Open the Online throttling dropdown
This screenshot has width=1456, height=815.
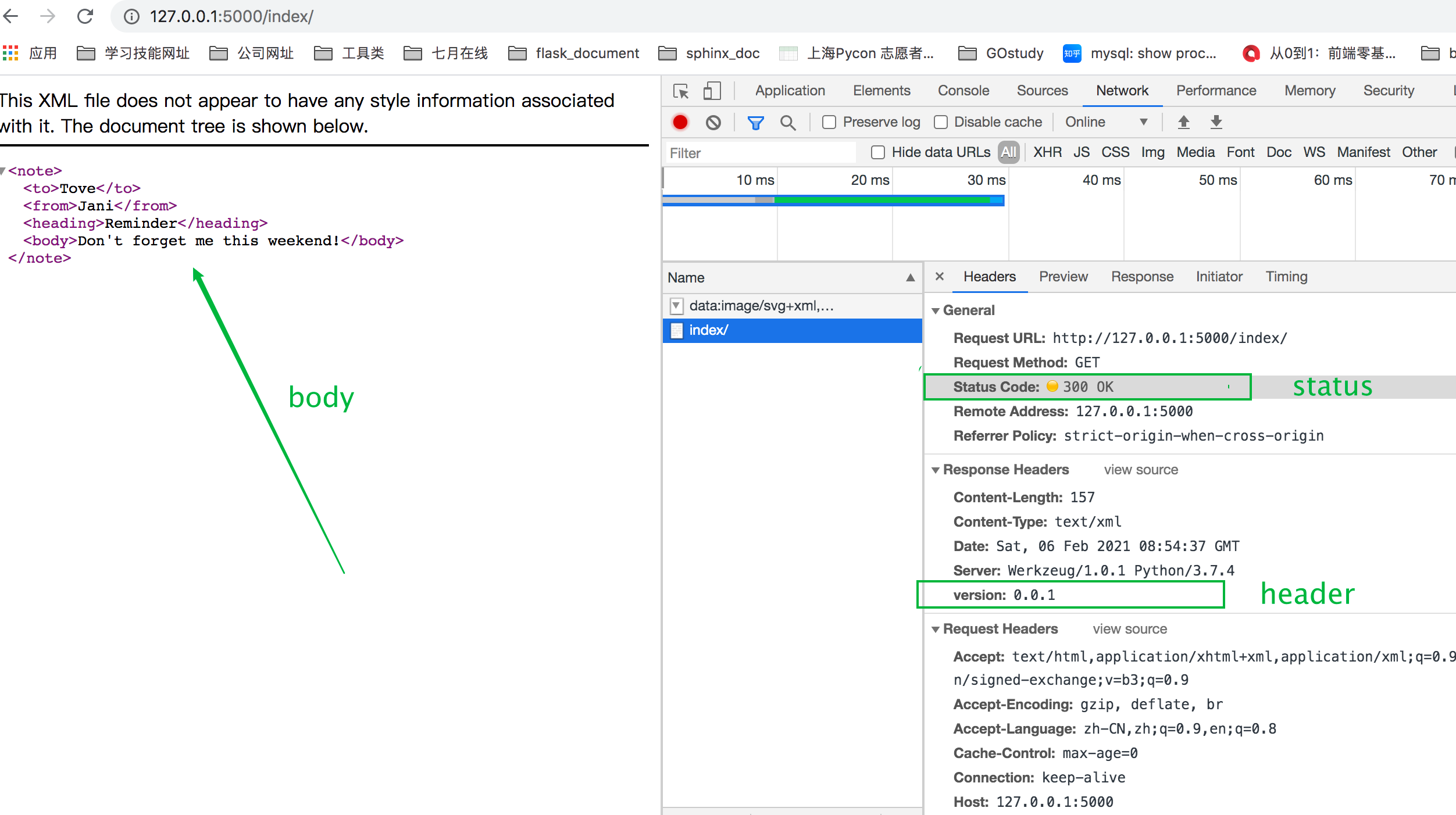[x=1105, y=122]
